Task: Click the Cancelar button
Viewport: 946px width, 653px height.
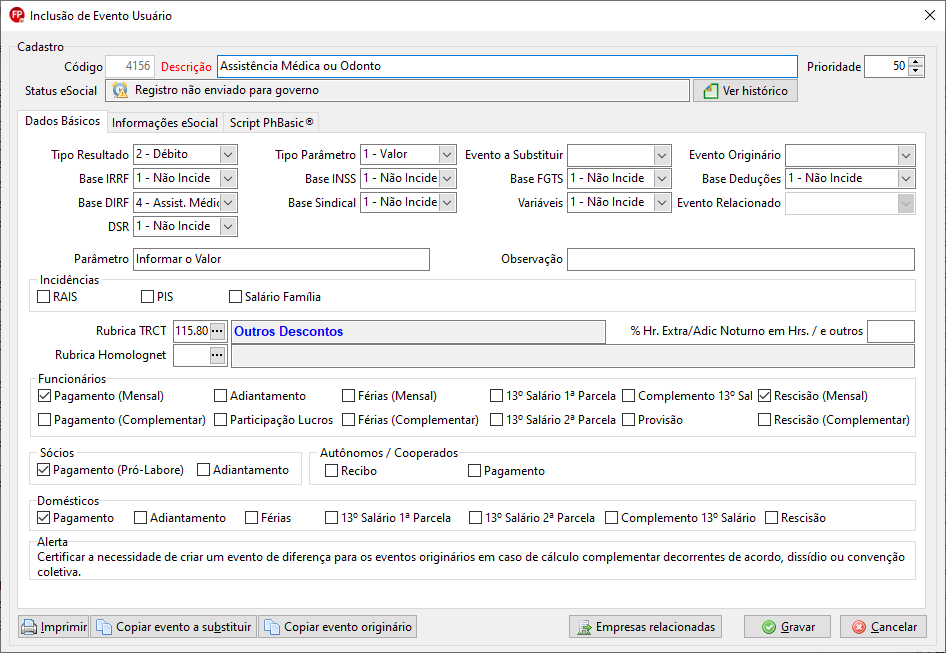Action: [883, 627]
